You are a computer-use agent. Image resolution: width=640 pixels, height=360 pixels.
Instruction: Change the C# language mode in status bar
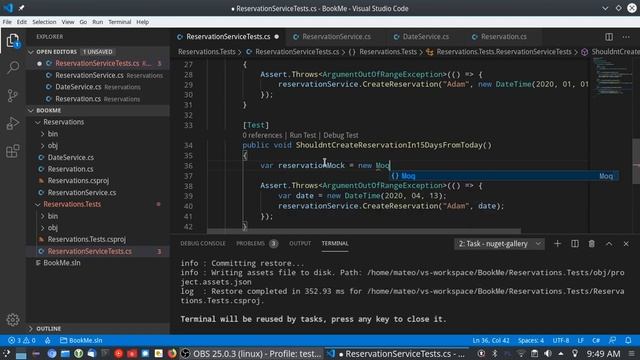click(x=596, y=340)
